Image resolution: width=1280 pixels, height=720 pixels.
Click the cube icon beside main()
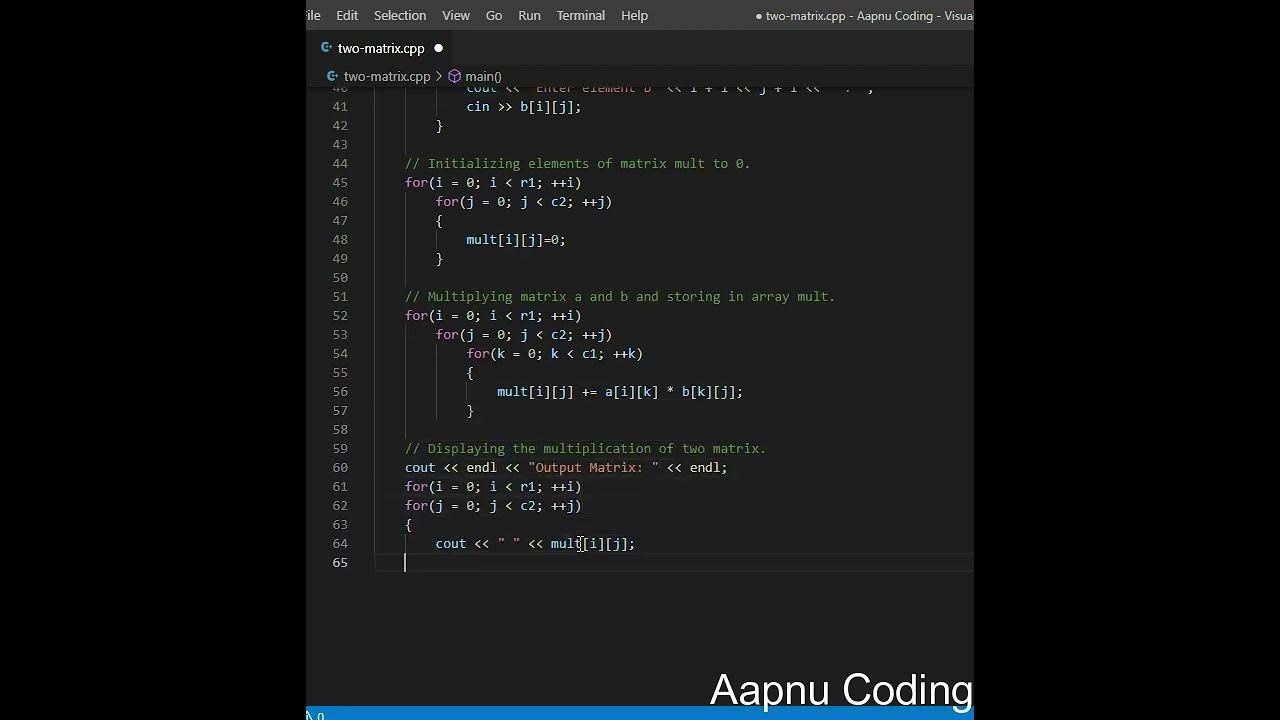(454, 76)
